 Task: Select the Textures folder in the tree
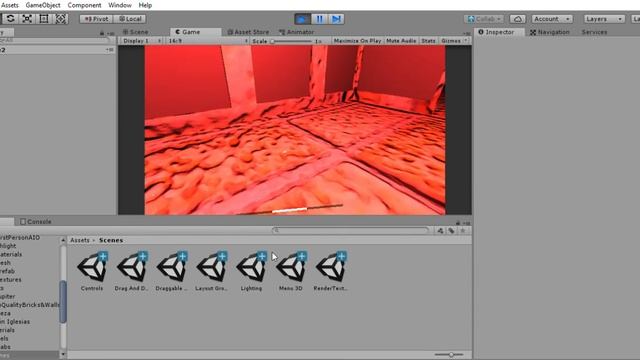coord(11,280)
